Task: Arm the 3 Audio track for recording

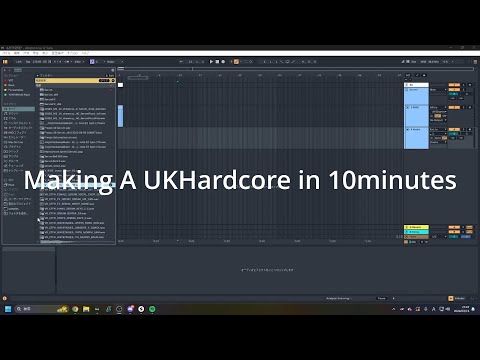Action: pos(470,129)
